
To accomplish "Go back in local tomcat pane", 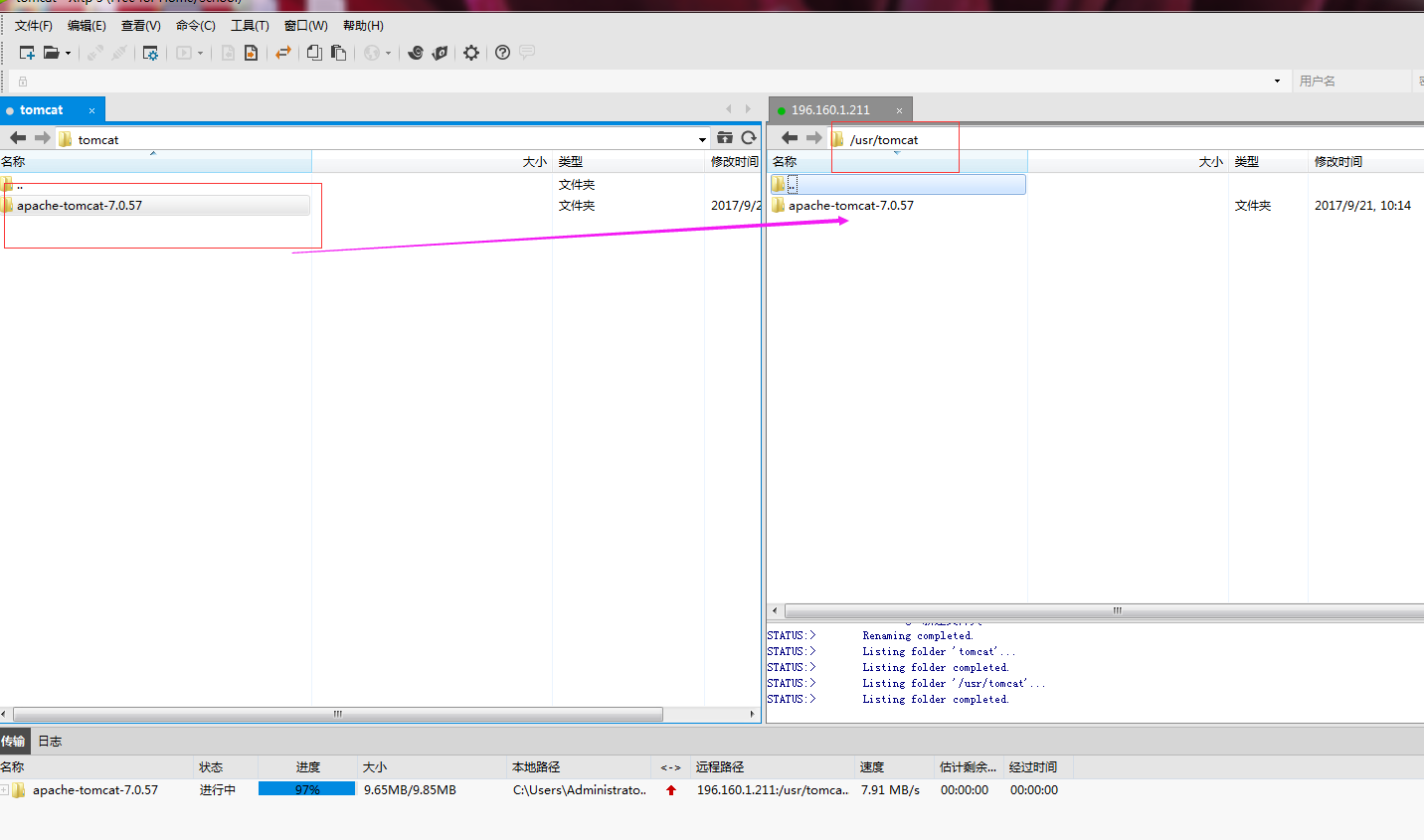I will tap(18, 138).
